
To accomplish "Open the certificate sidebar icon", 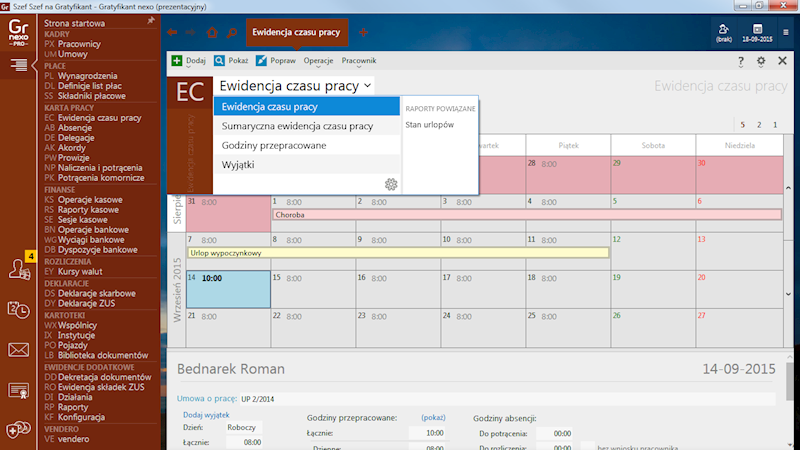I will [18, 391].
